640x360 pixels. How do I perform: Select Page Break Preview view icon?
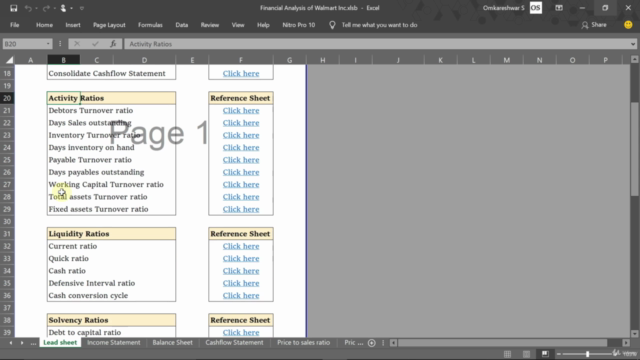pyautogui.click(x=545, y=354)
